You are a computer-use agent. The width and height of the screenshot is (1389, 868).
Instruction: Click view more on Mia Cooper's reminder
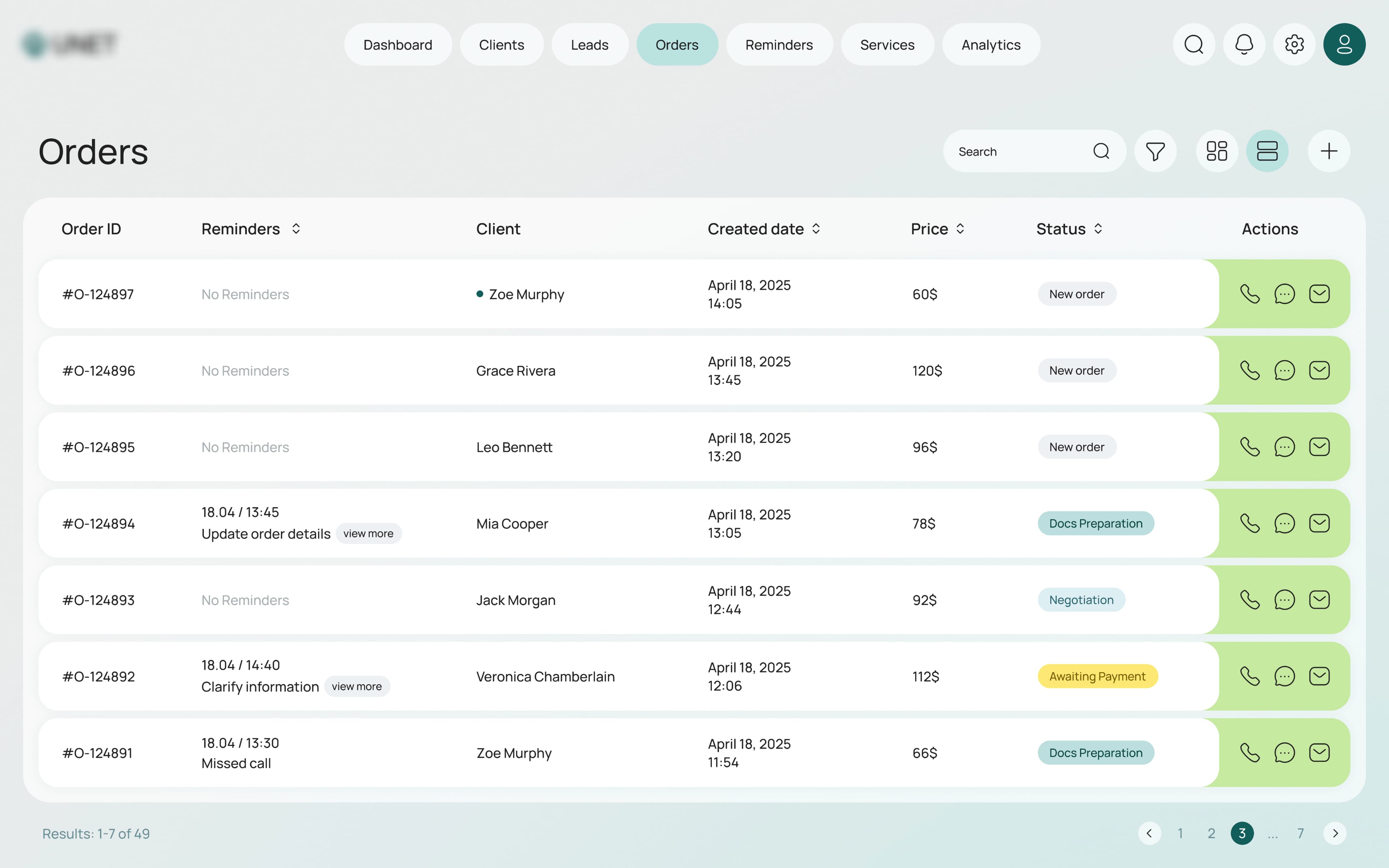click(368, 534)
